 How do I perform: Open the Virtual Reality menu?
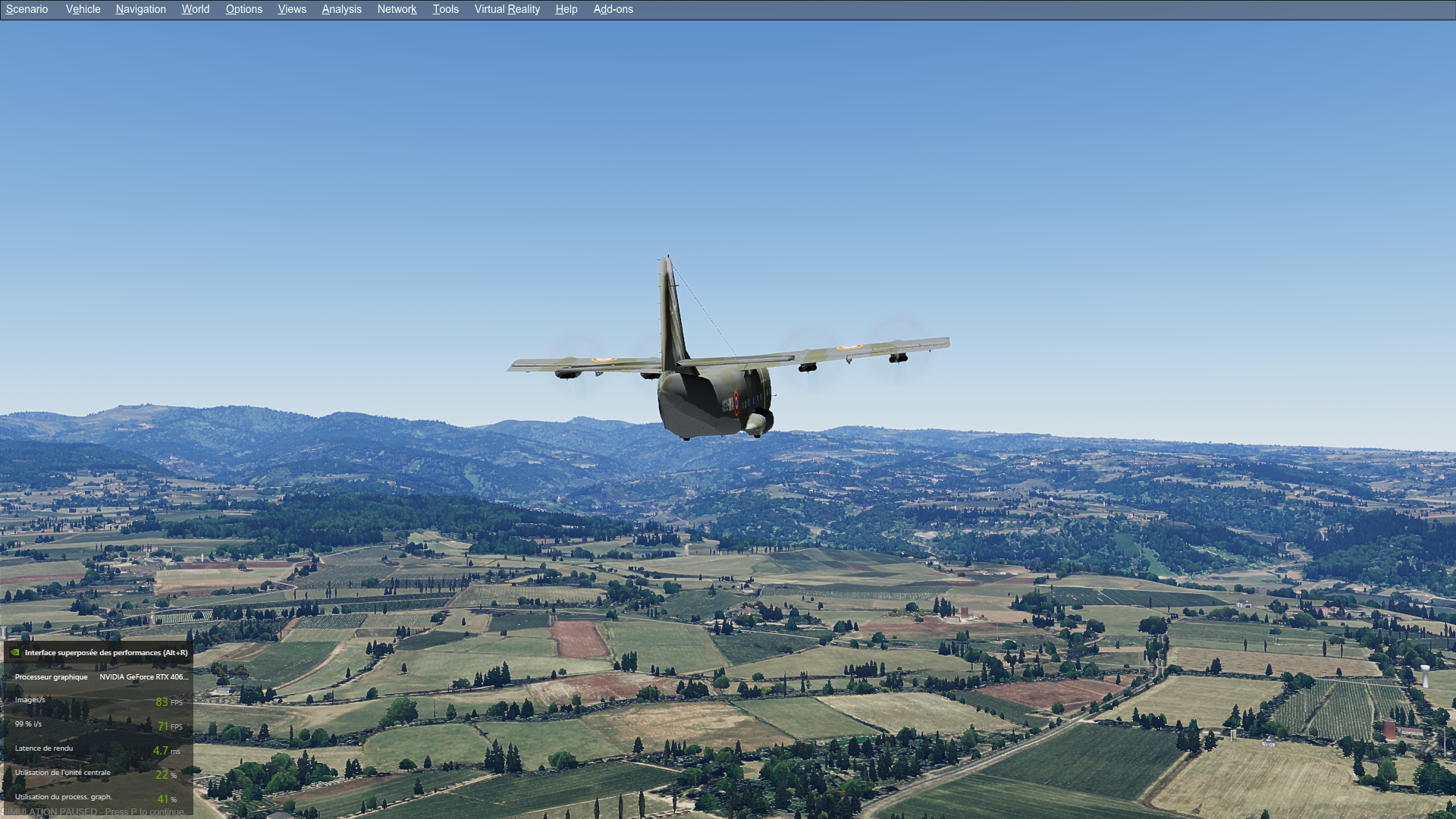[x=507, y=9]
